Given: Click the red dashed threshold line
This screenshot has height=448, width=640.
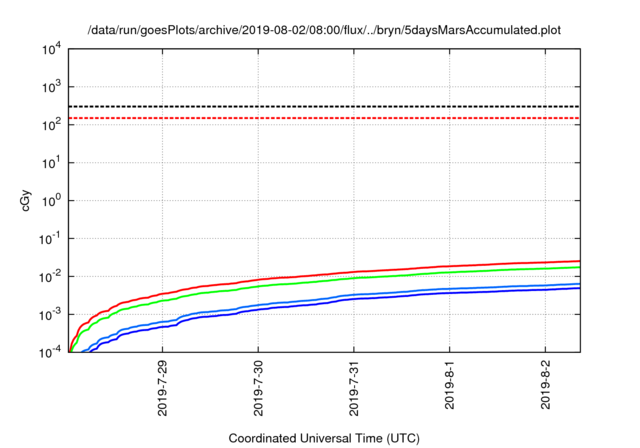Looking at the screenshot, I should (x=324, y=118).
